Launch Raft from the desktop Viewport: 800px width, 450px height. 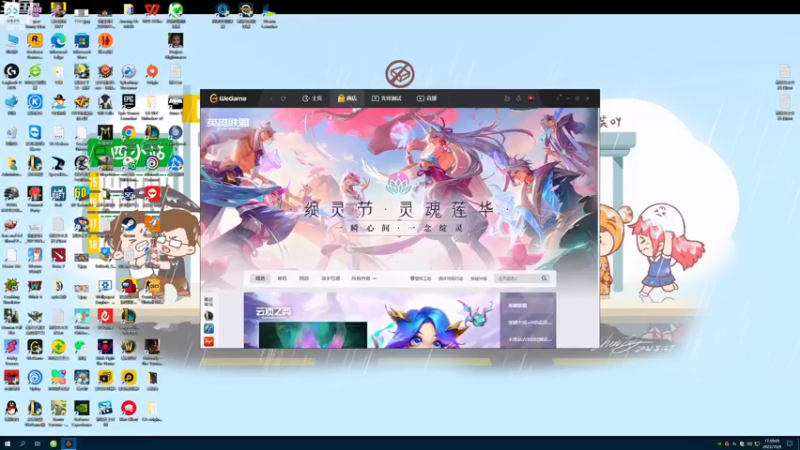coord(58,194)
